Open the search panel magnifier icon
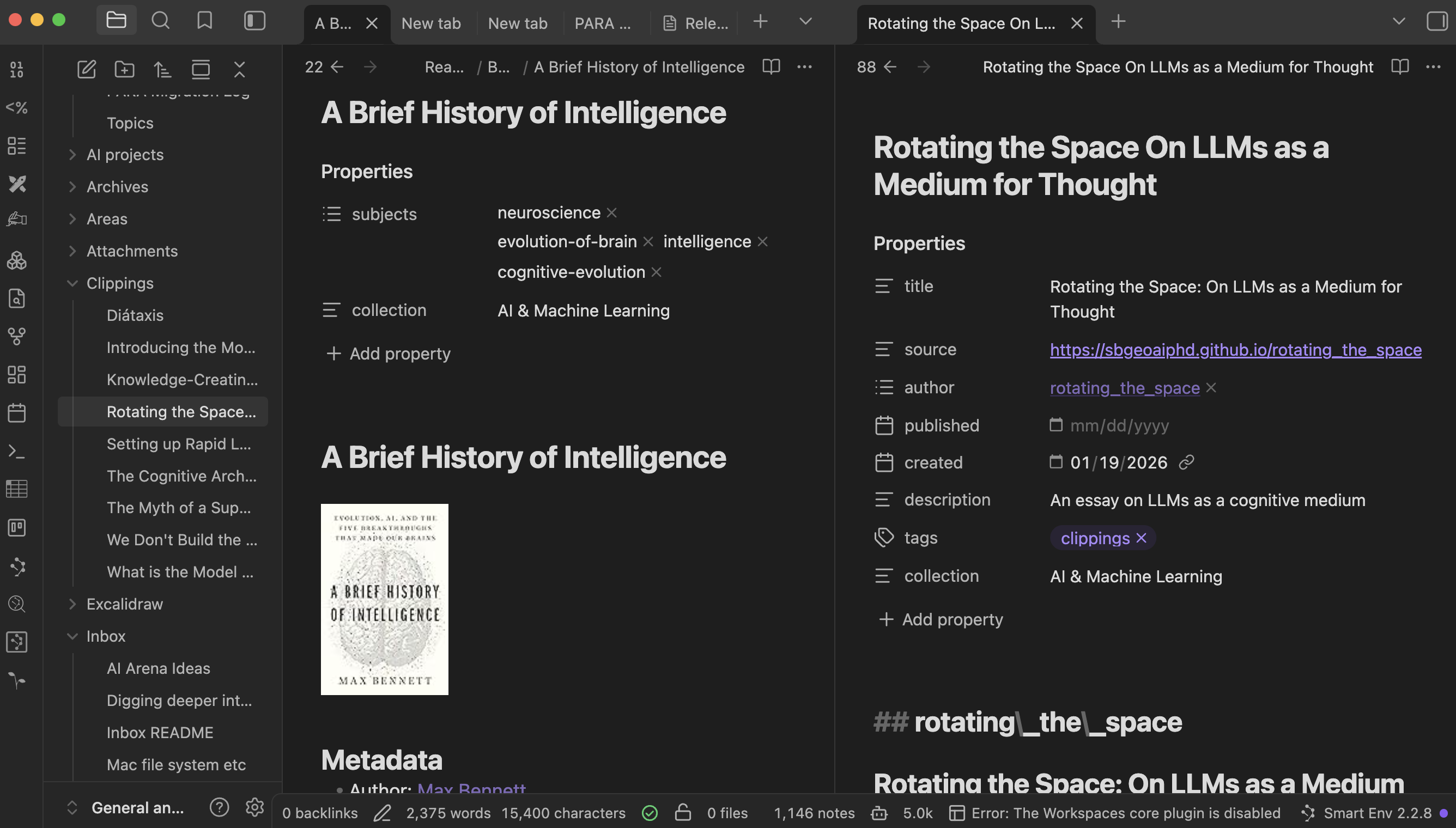Screen dimensions: 1456x828 click(160, 21)
